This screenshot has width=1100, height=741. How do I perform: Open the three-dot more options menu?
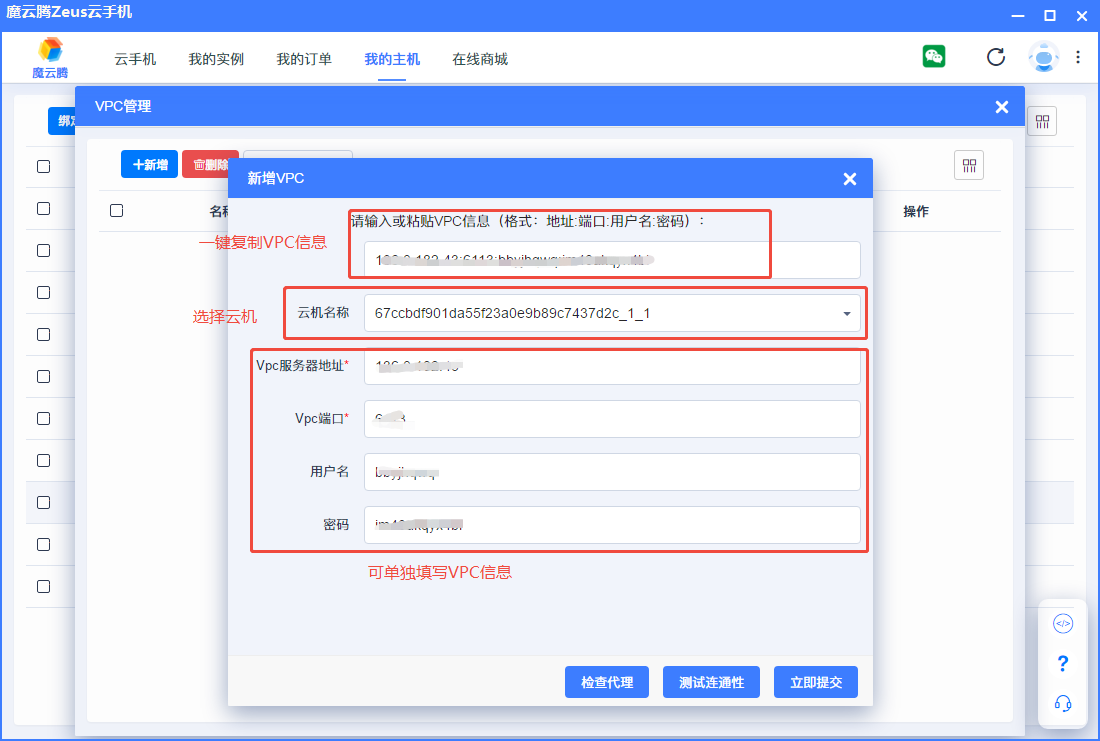click(1078, 57)
